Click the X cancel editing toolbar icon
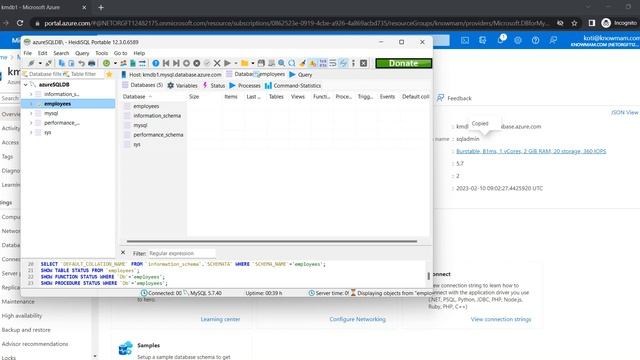The height and width of the screenshot is (360, 640). [x=217, y=63]
